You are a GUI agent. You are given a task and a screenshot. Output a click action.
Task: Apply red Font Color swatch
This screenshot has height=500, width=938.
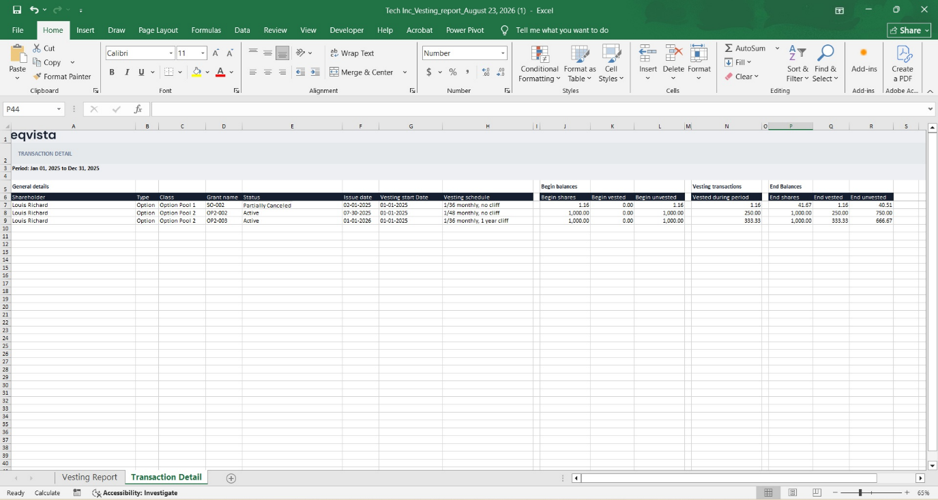[220, 72]
